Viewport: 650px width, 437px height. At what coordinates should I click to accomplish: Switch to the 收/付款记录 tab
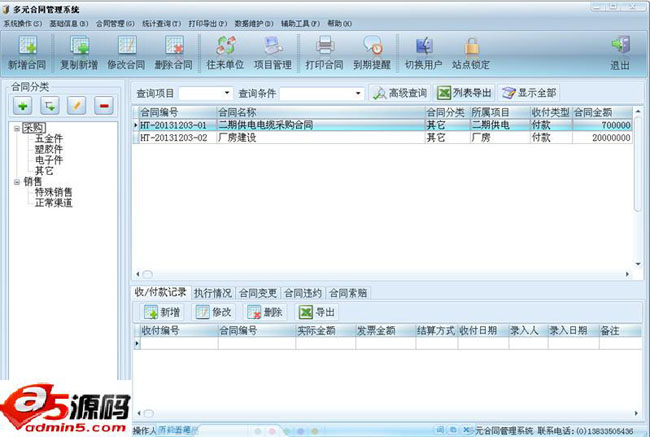pos(160,292)
